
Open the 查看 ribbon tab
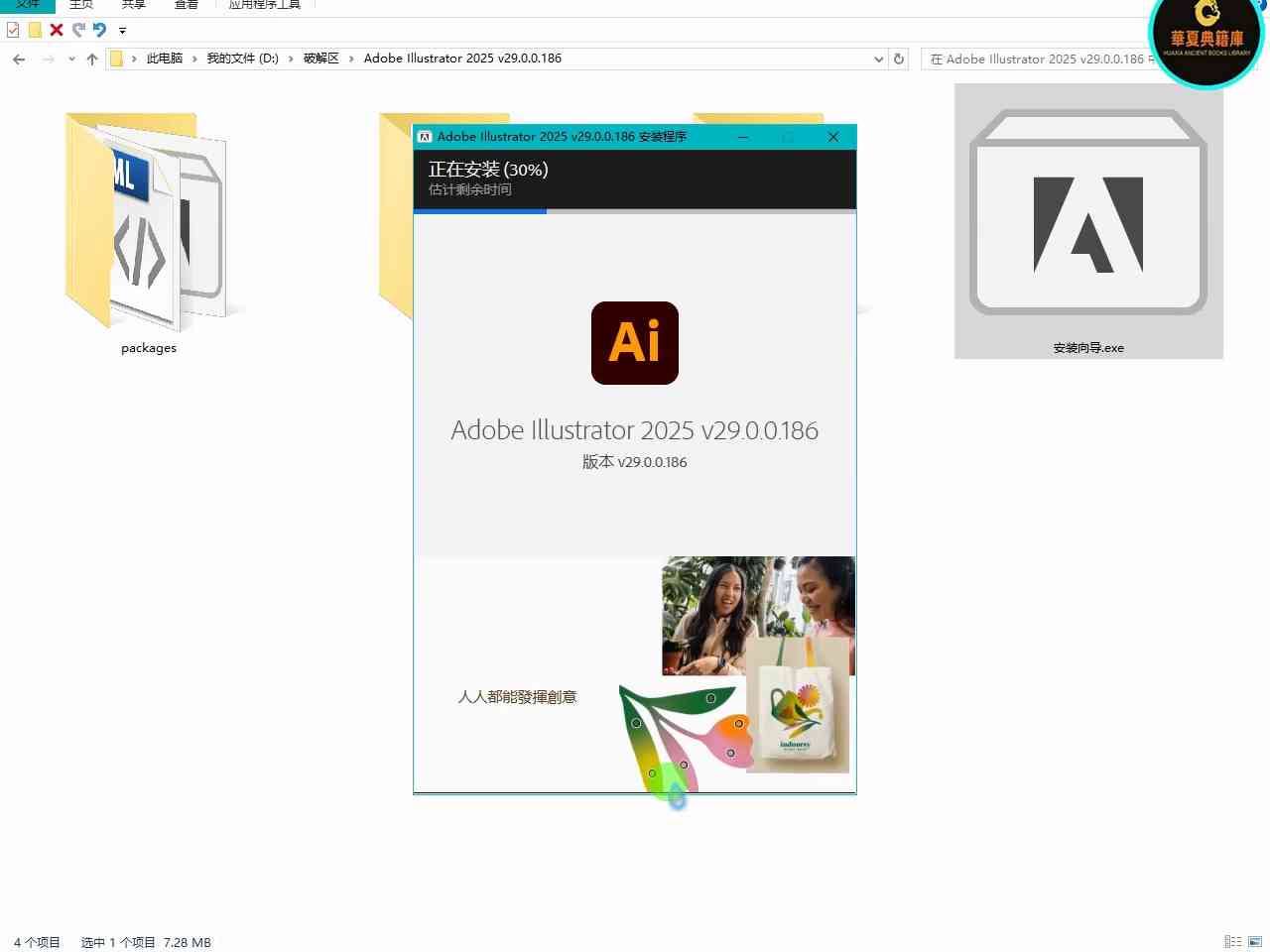pyautogui.click(x=187, y=5)
